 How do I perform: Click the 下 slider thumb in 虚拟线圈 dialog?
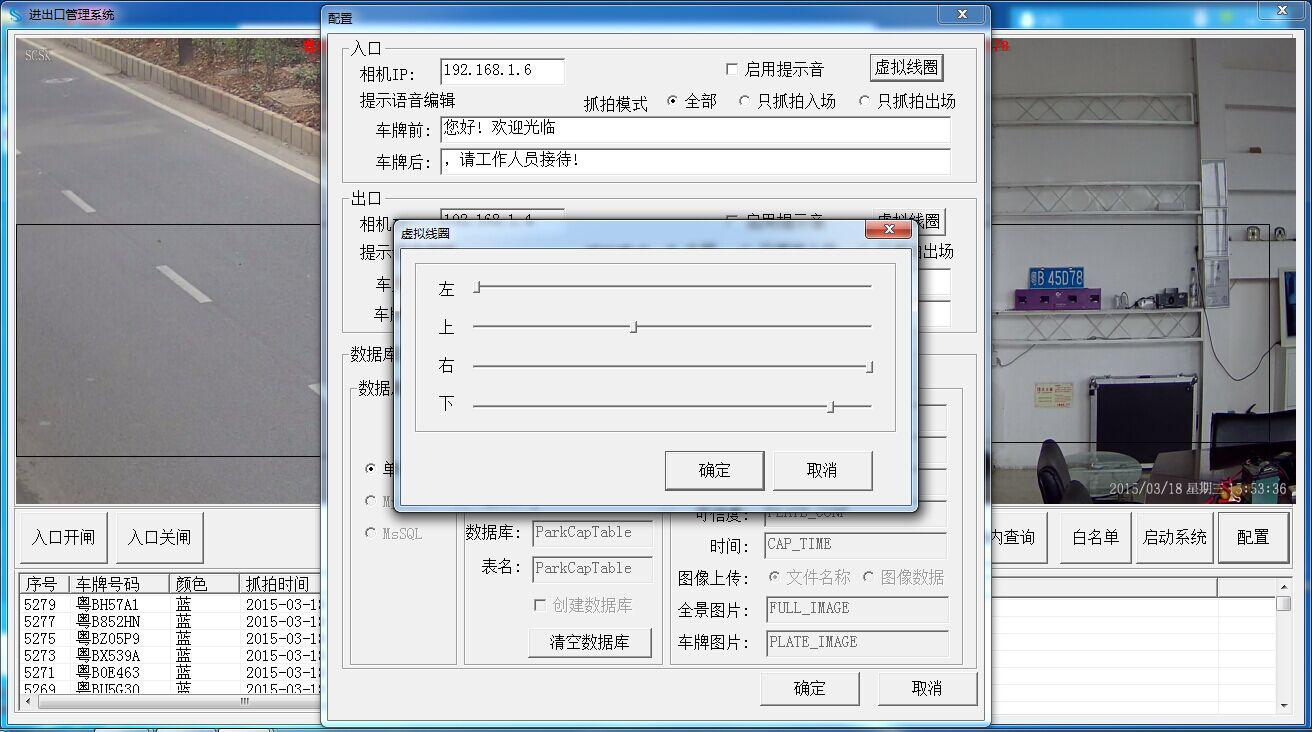click(831, 406)
